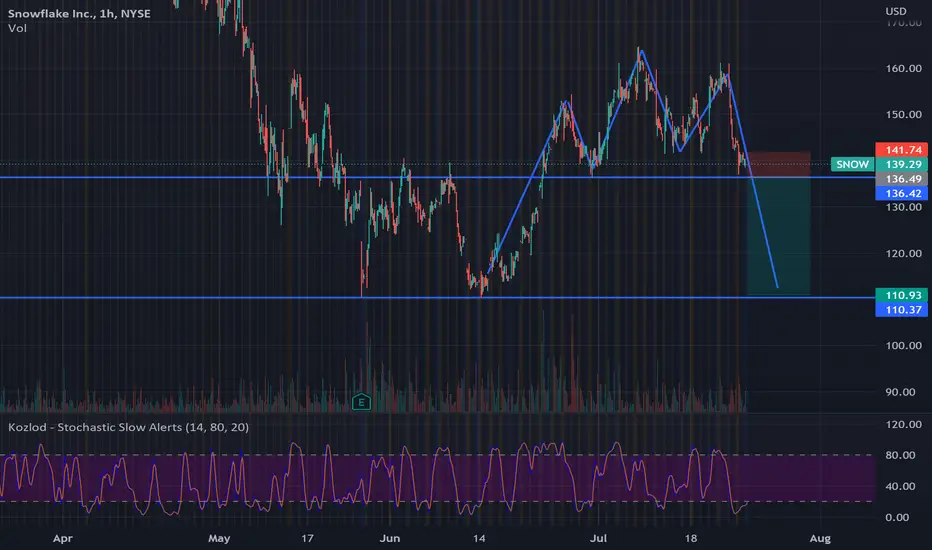Click the stochastic 80.00 scale value
This screenshot has height=550, width=932.
click(x=900, y=455)
